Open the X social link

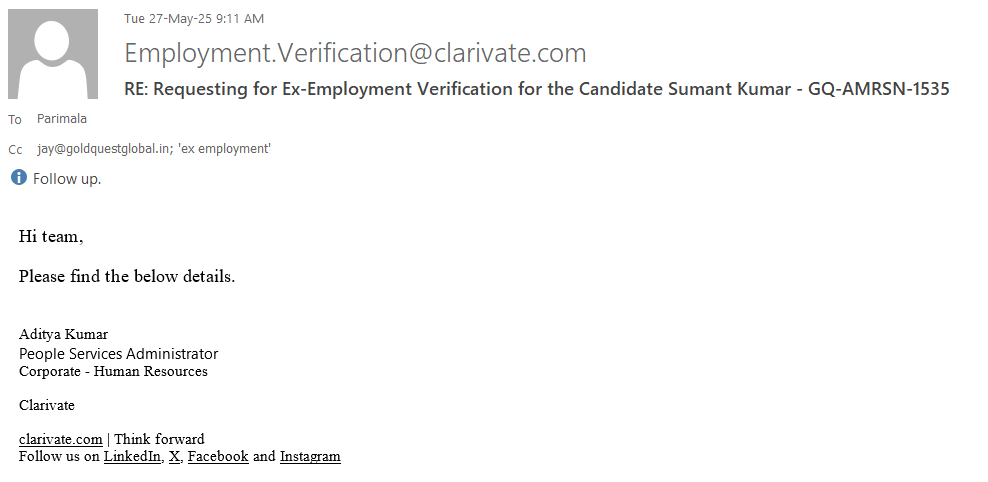pos(174,457)
